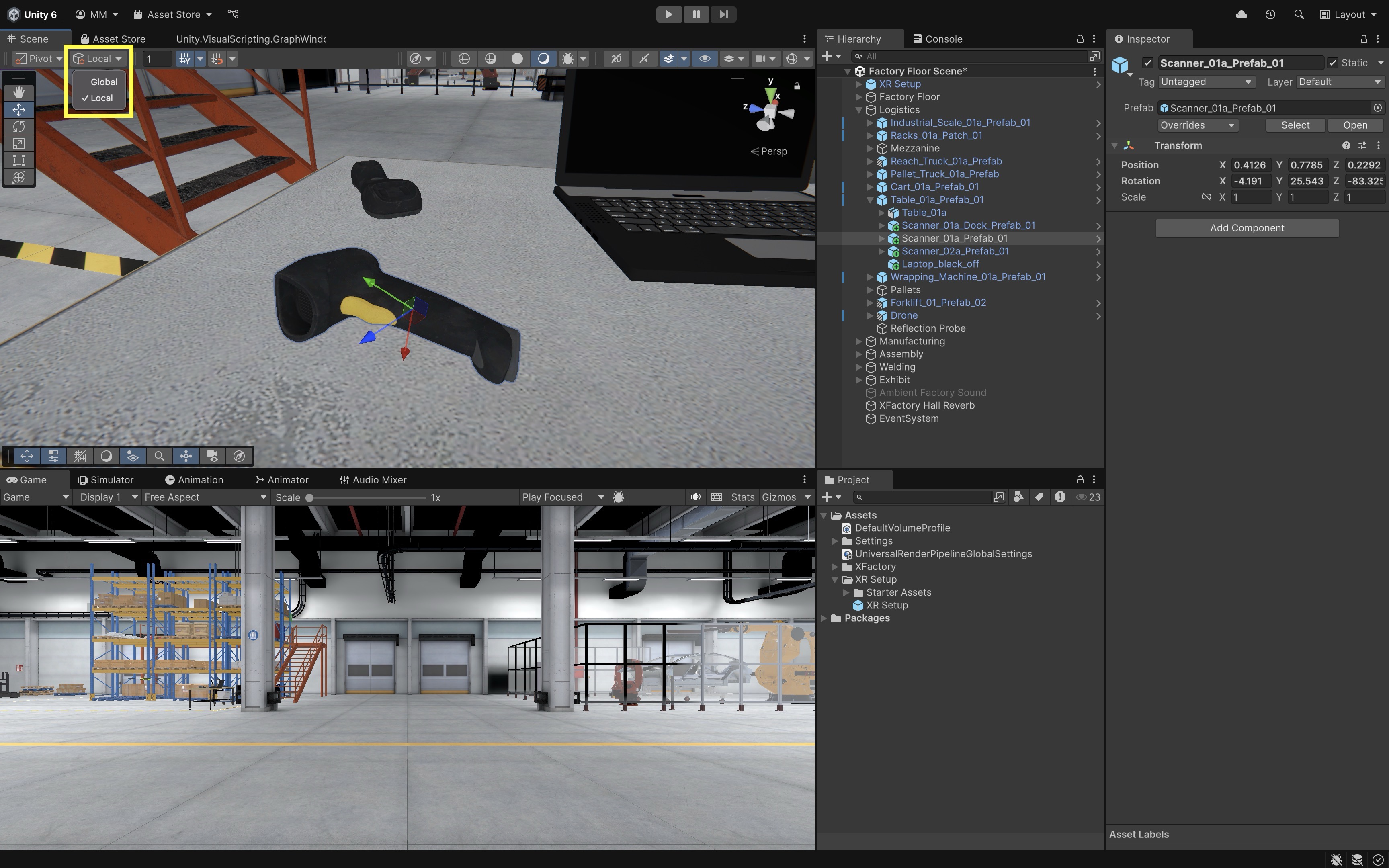Select the Scale tool
The image size is (1389, 868).
pyautogui.click(x=19, y=143)
